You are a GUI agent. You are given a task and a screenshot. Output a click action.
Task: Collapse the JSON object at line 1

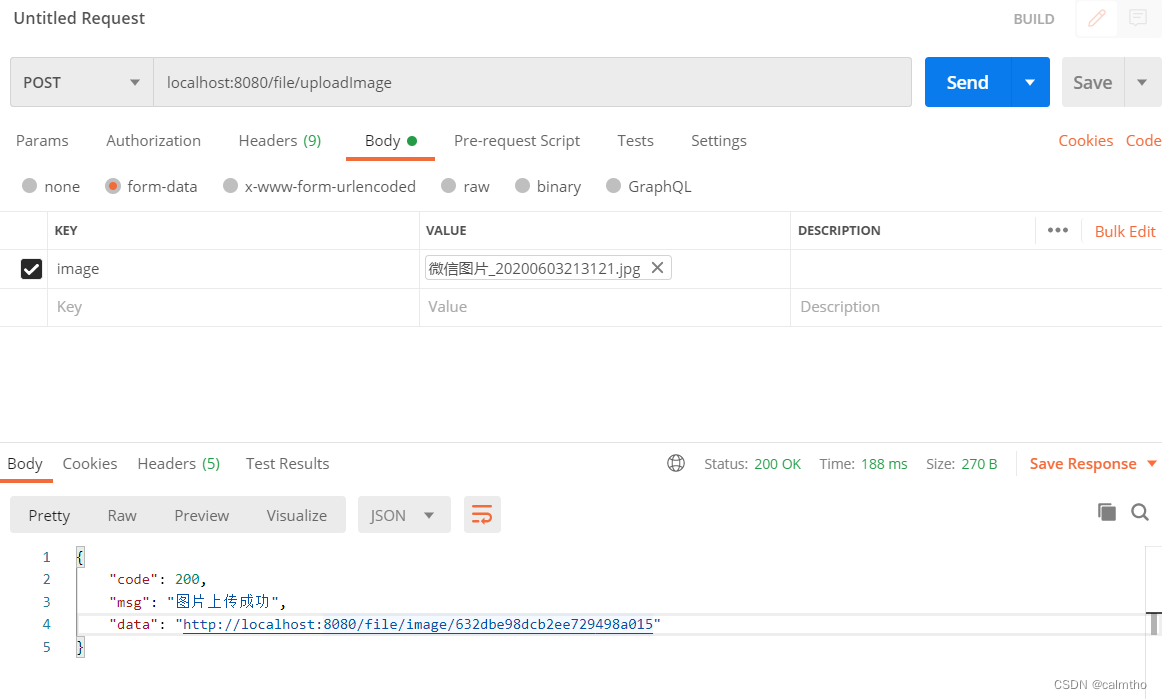tap(80, 557)
